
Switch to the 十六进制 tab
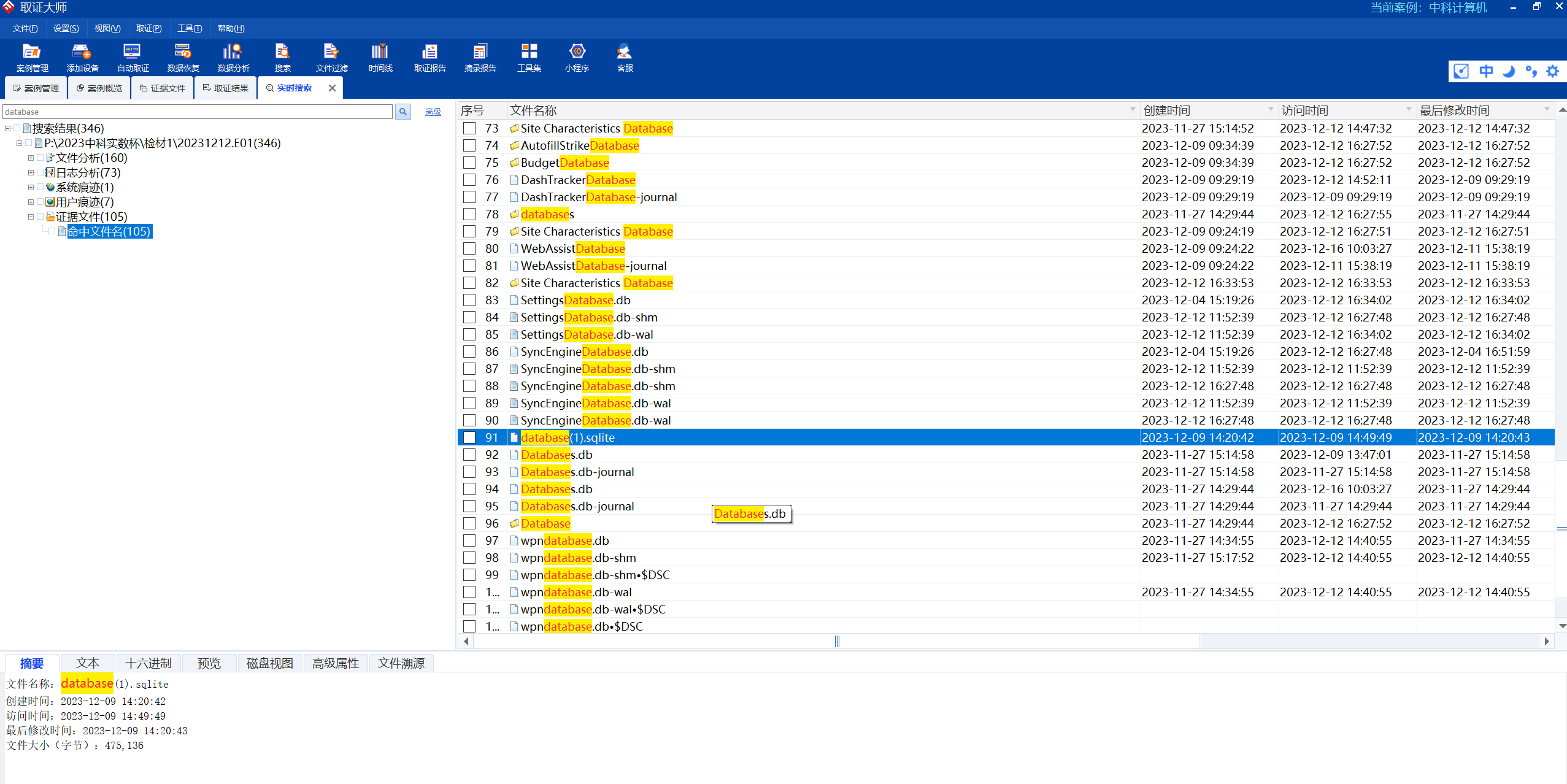(148, 663)
